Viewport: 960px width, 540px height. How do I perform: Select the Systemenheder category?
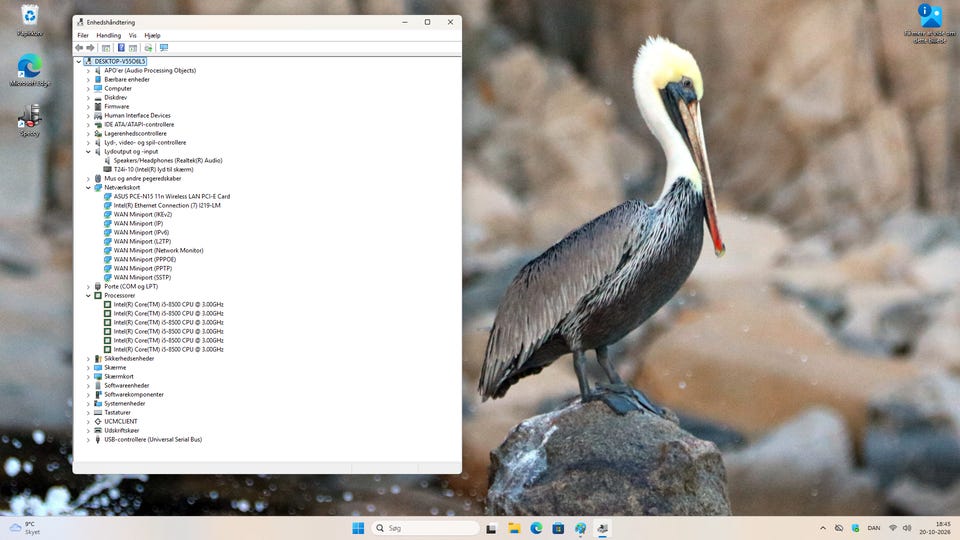(x=125, y=403)
